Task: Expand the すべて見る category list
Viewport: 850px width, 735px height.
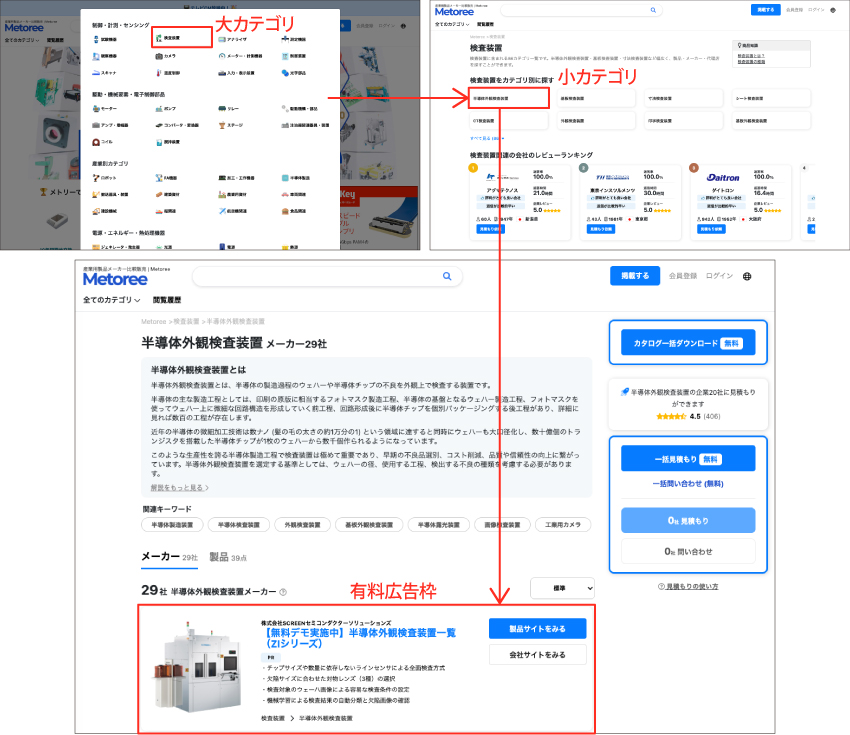Action: tap(487, 139)
